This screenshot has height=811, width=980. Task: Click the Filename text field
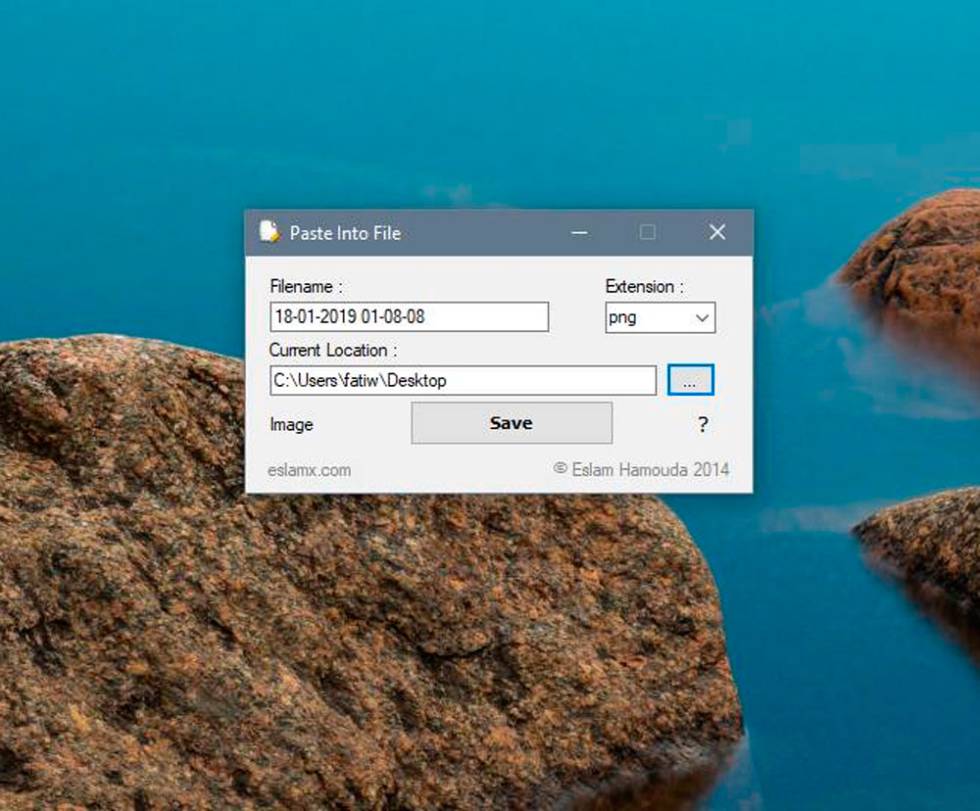pos(409,317)
